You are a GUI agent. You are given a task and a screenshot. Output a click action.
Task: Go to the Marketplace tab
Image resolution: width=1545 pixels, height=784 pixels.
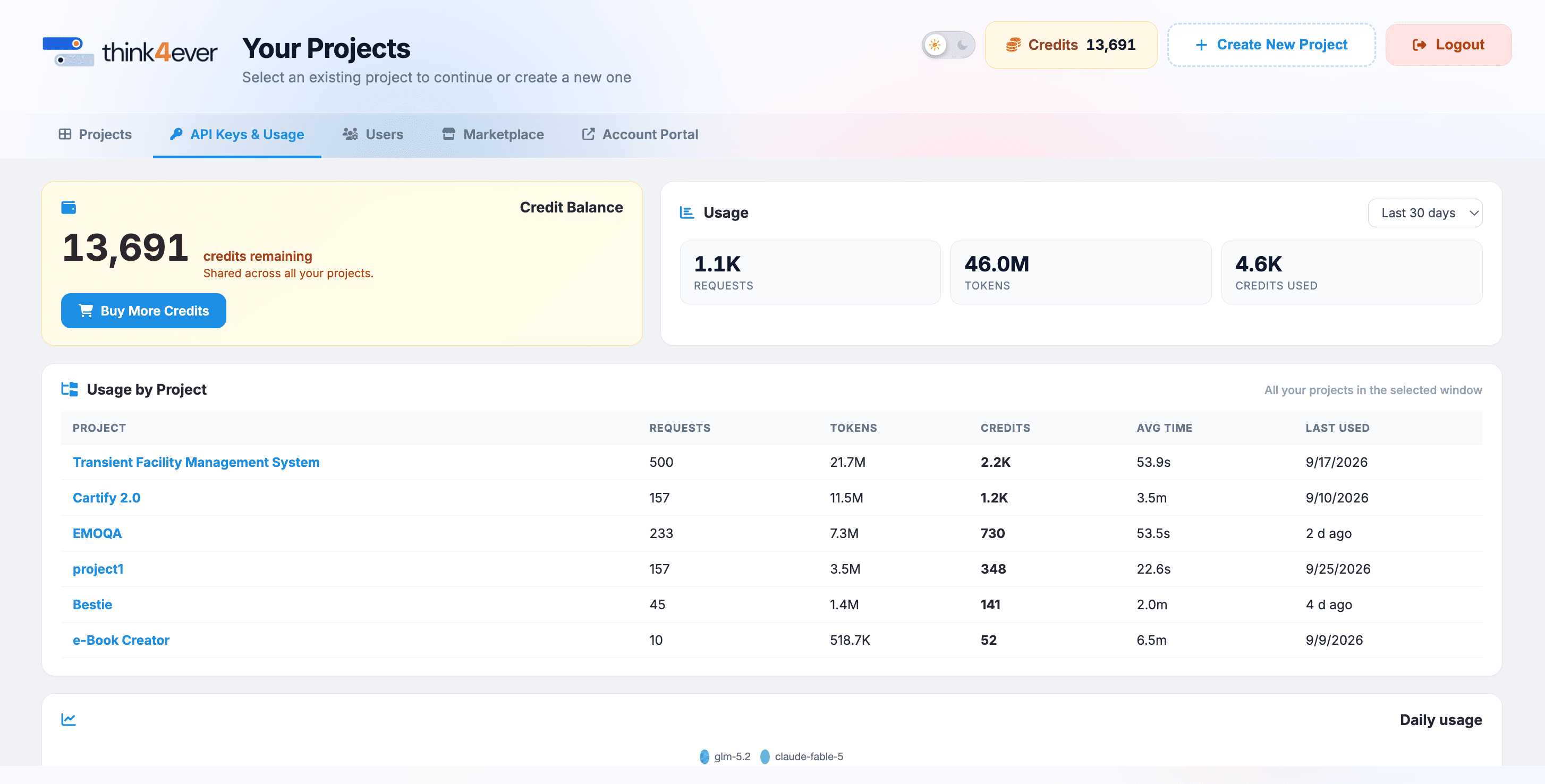click(493, 134)
